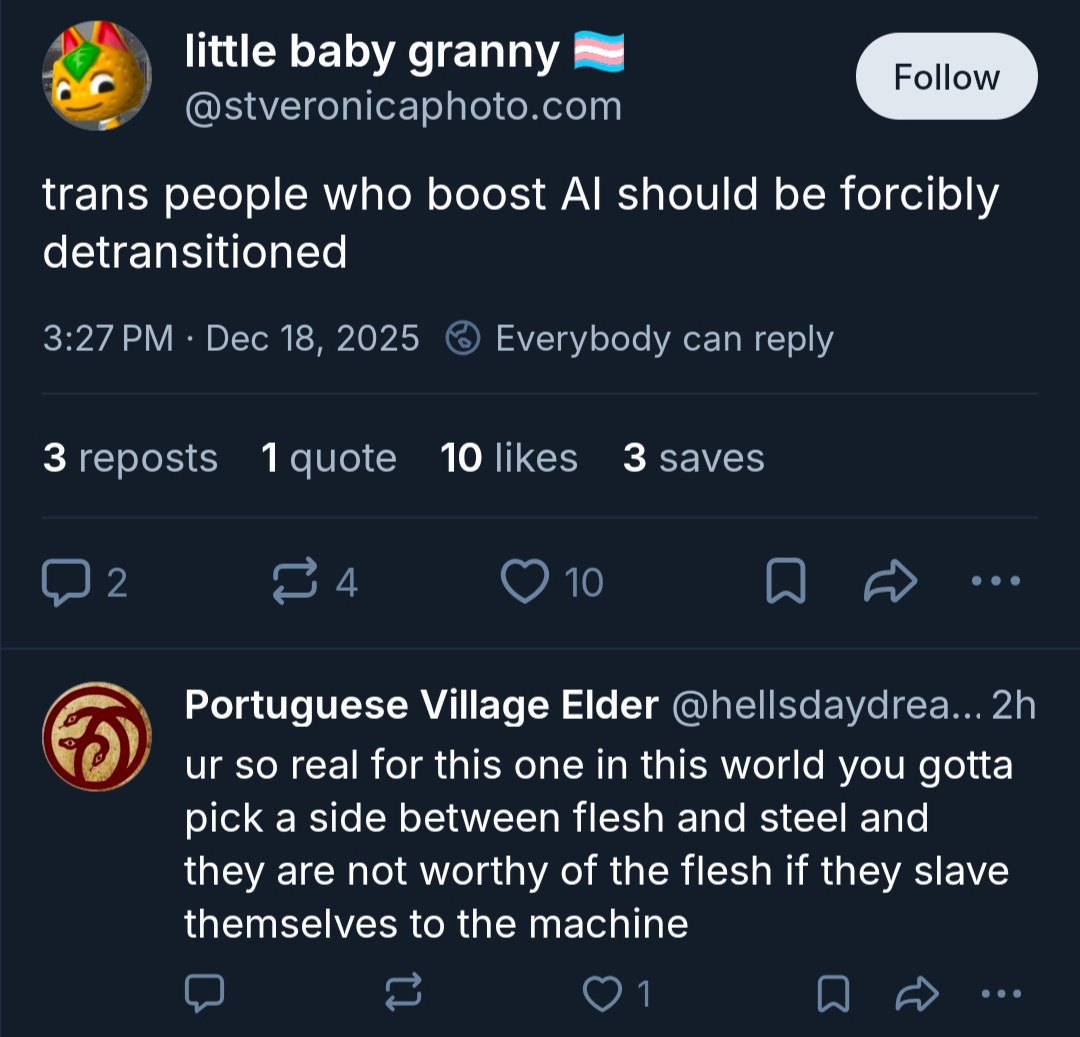The image size is (1080, 1037).
Task: Bookmark the main post to saves
Action: (785, 582)
